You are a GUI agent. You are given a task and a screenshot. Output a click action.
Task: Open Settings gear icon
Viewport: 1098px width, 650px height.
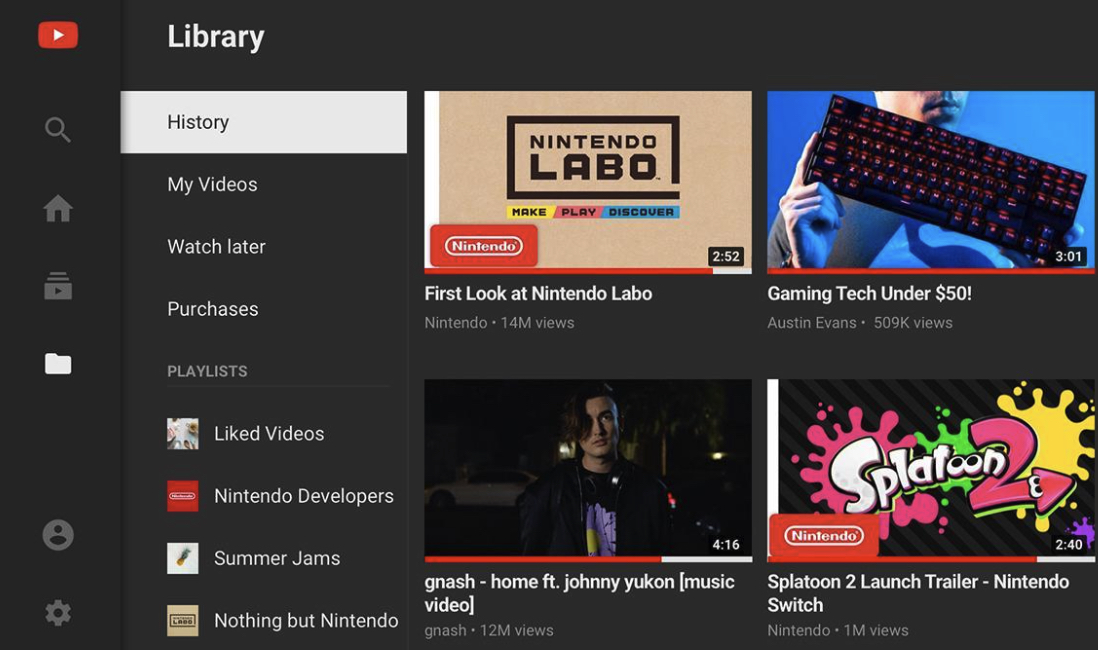pos(58,613)
